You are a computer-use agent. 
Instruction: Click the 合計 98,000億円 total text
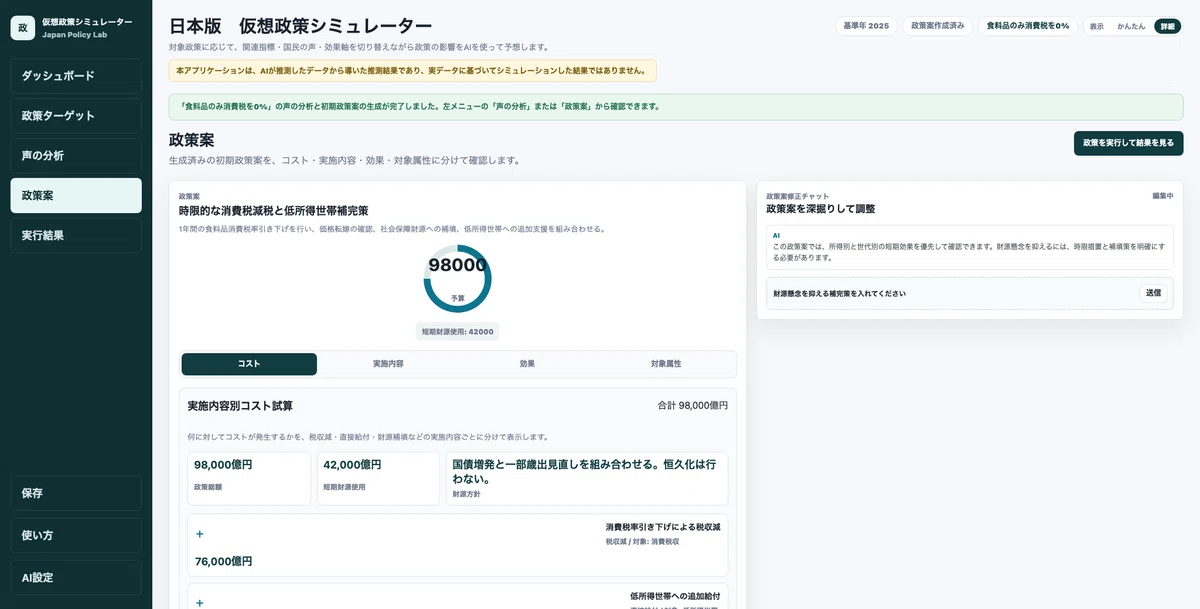coord(692,406)
